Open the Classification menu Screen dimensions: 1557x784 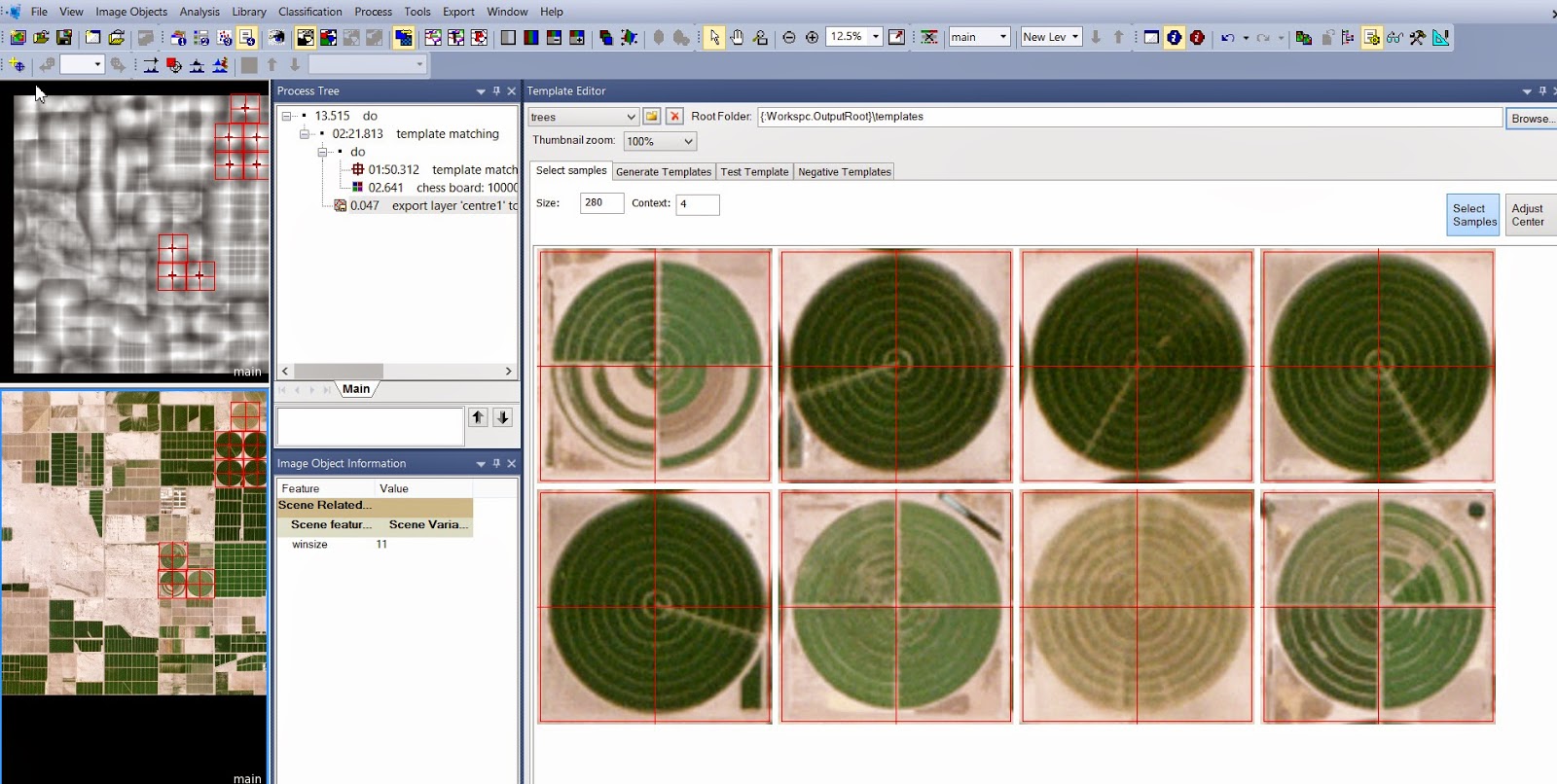[x=309, y=12]
